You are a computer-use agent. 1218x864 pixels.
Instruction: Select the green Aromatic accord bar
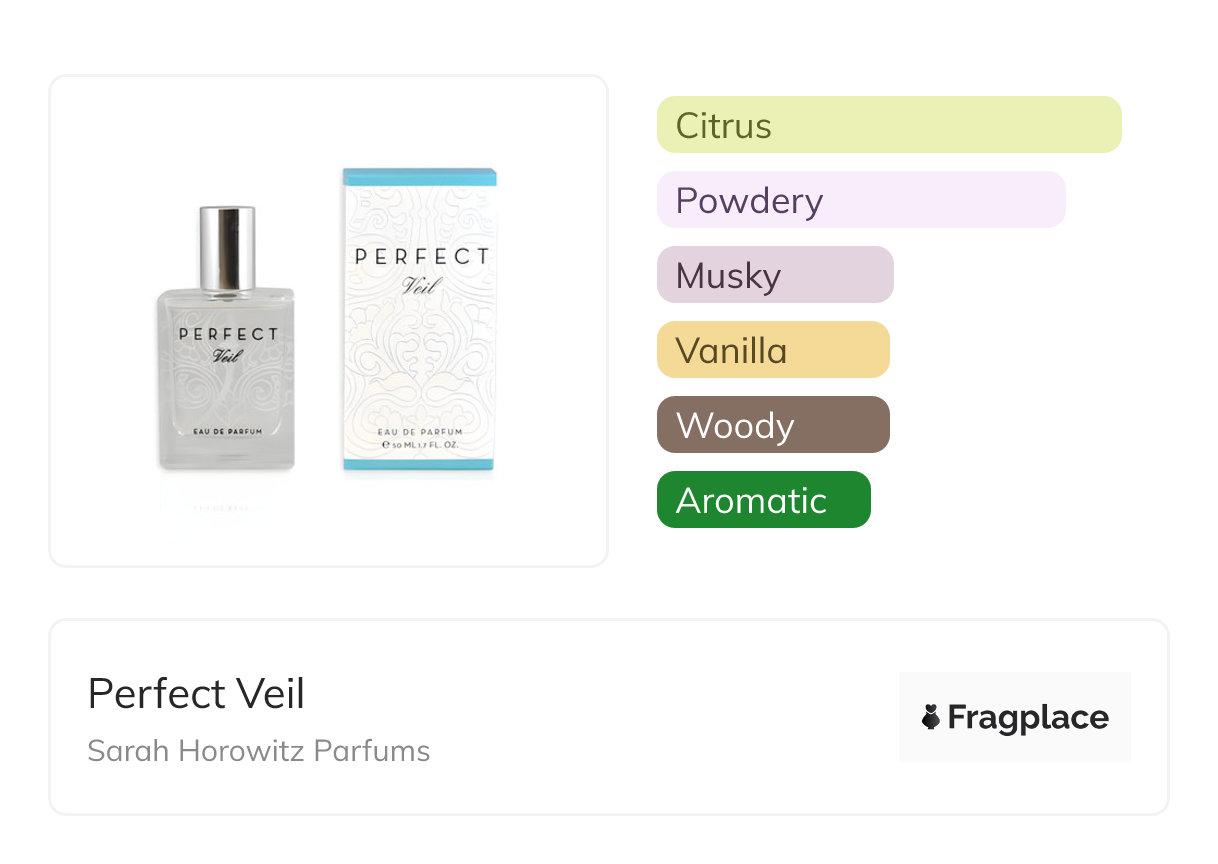pos(764,500)
